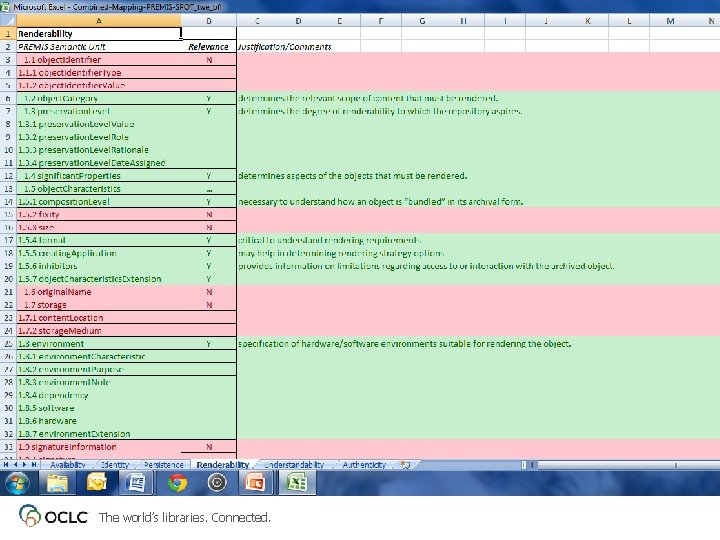Open the Availability sheet tab
The width and height of the screenshot is (720, 540).
tap(68, 465)
